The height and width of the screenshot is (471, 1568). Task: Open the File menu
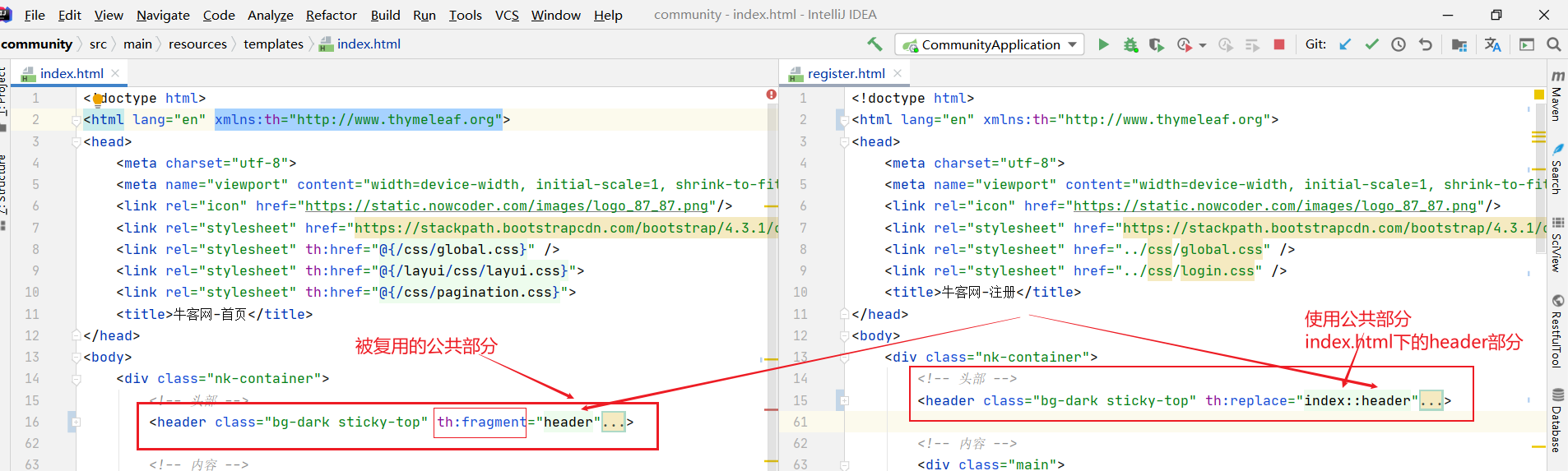[35, 15]
